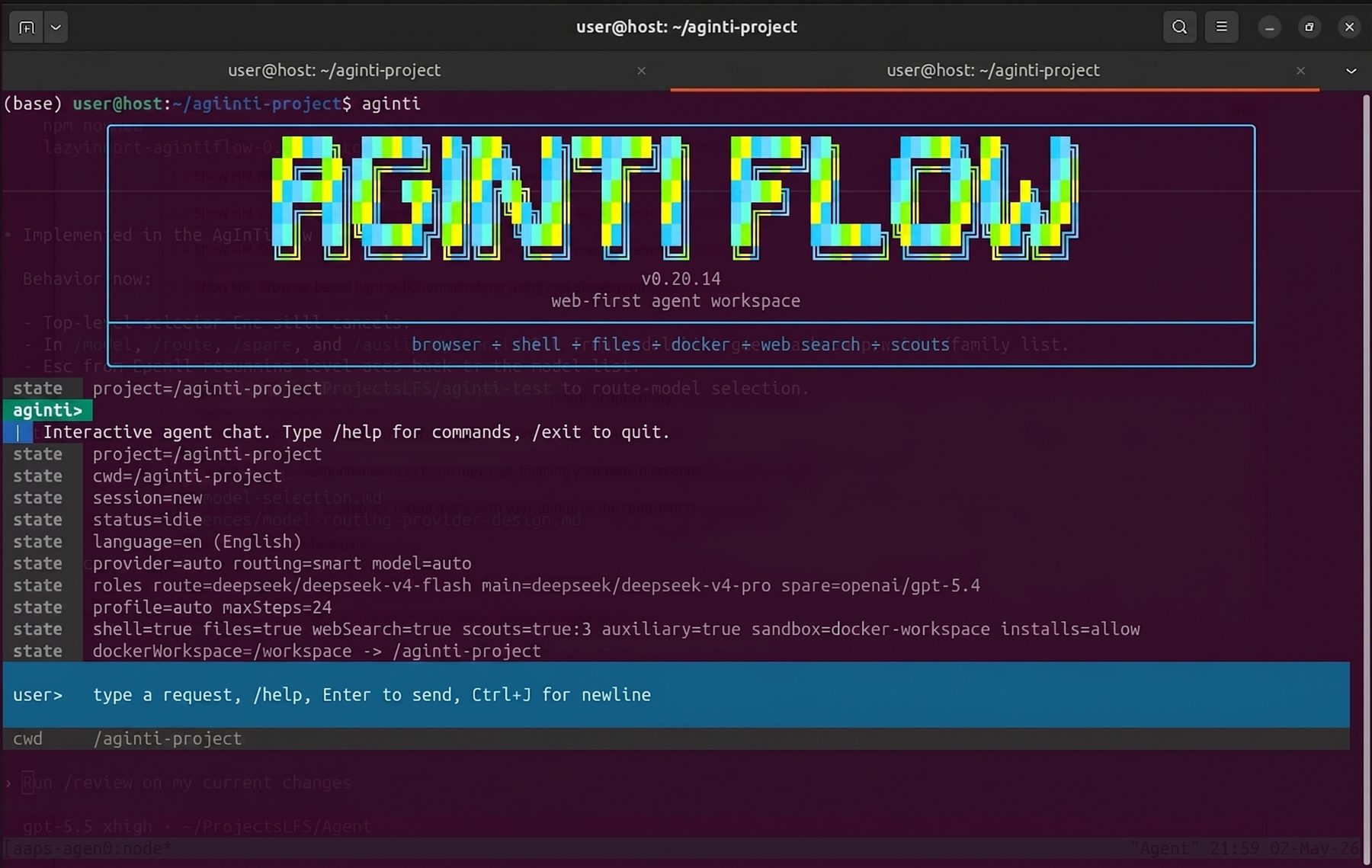Viewport: 1372px width, 868px height.
Task: Click the 'dockerWorkspace=/workspace' state line
Action: (316, 652)
